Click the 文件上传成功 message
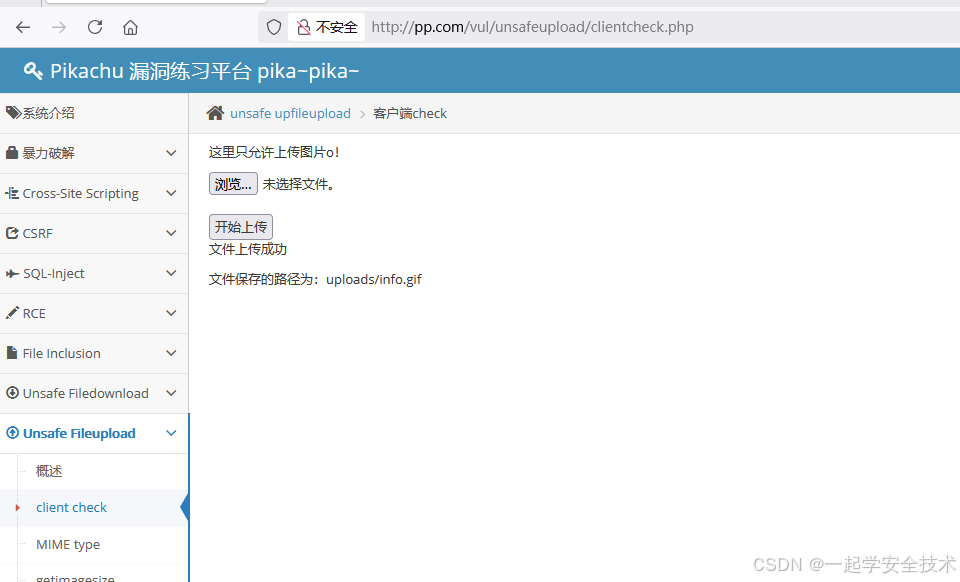The width and height of the screenshot is (960, 582). (x=248, y=249)
